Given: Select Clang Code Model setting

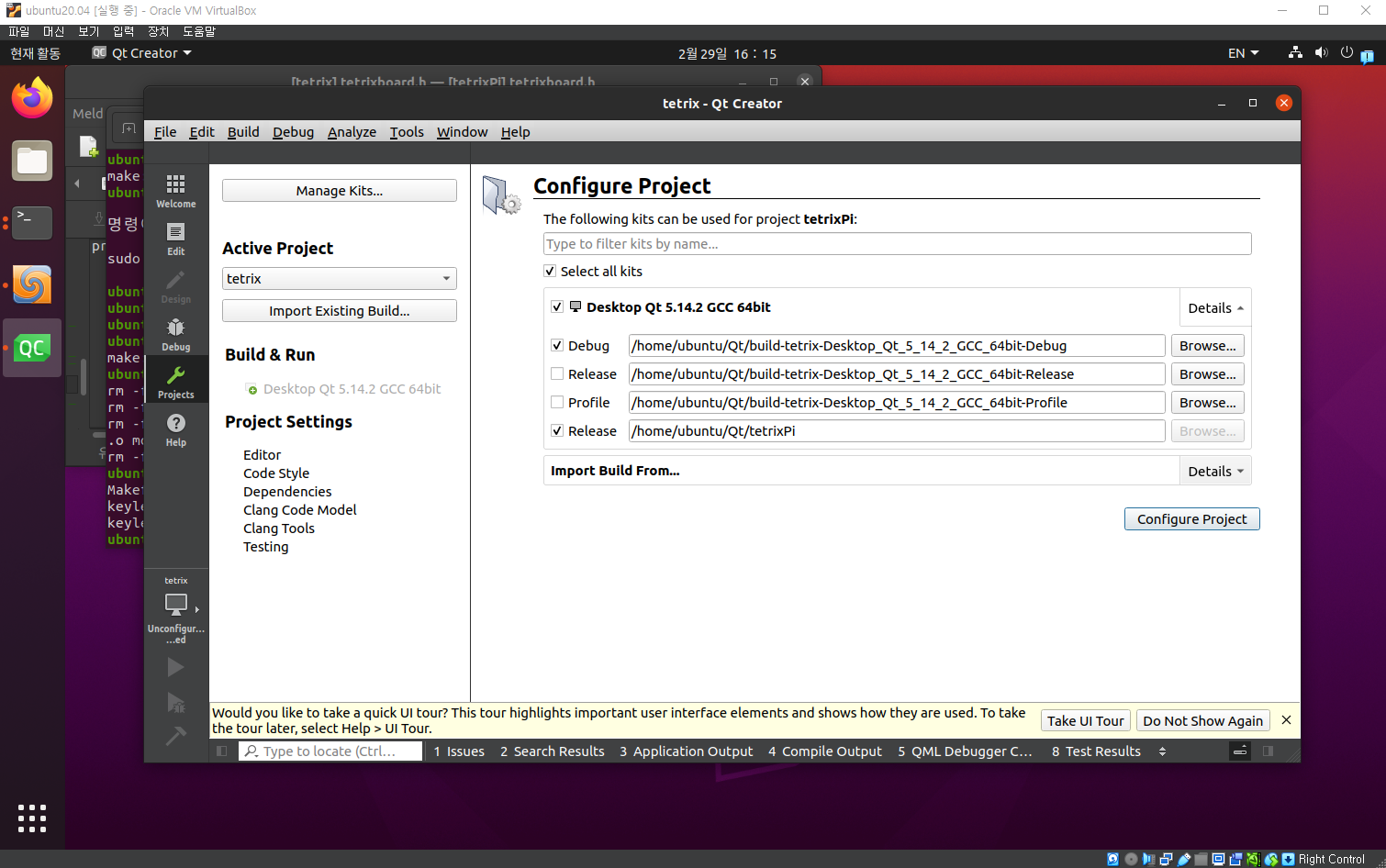Looking at the screenshot, I should pyautogui.click(x=299, y=509).
